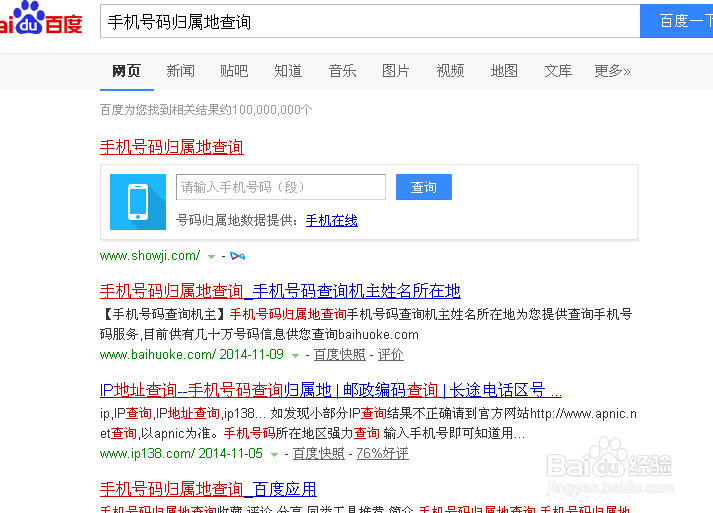Open the 新闻 tab
713x513 pixels.
pos(181,71)
